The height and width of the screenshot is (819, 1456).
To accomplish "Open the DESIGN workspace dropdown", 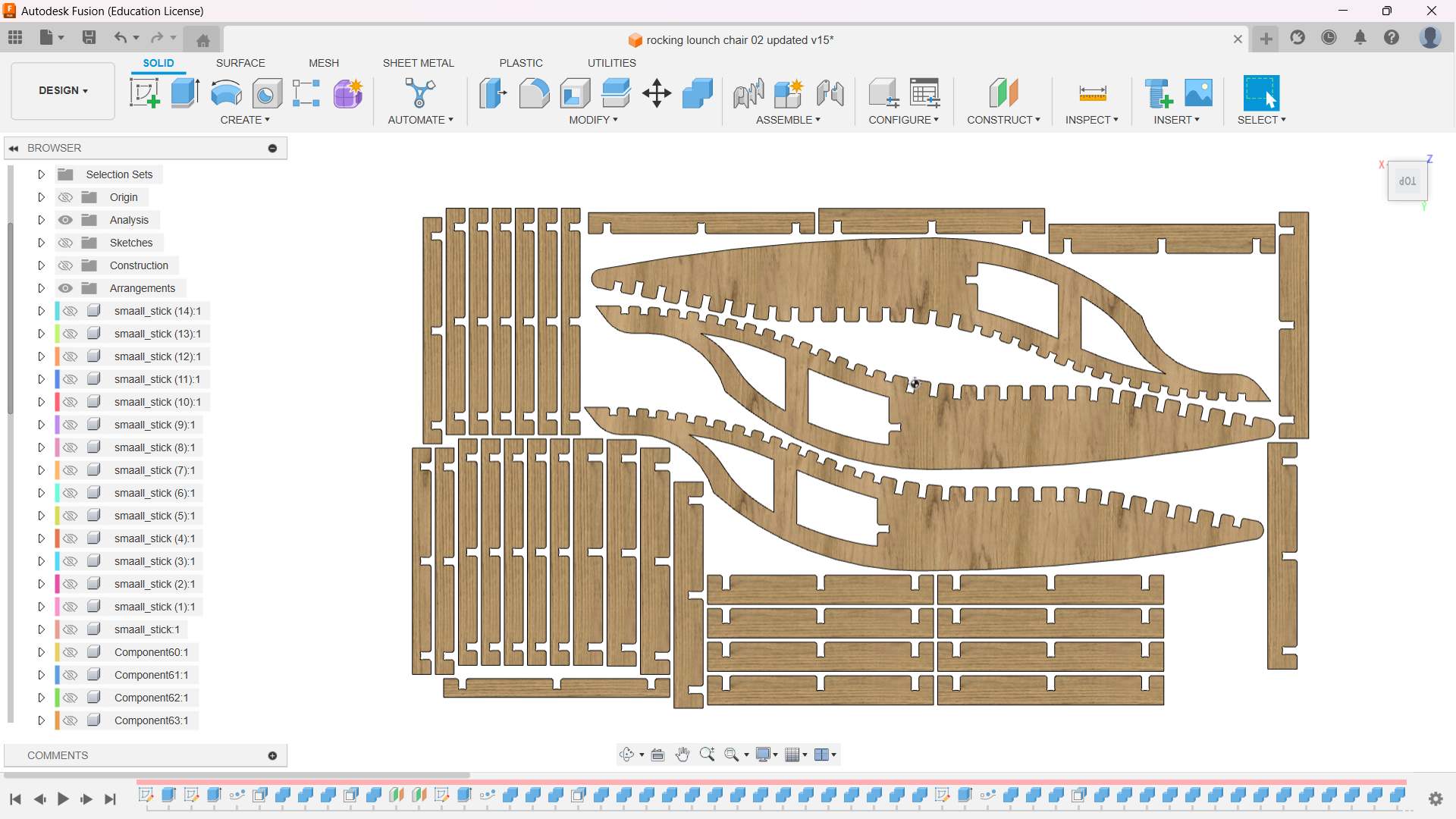I will [63, 90].
